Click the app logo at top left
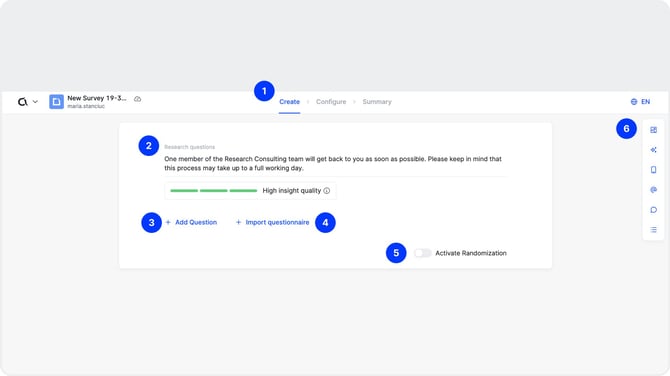This screenshot has width=670, height=376. point(23,102)
